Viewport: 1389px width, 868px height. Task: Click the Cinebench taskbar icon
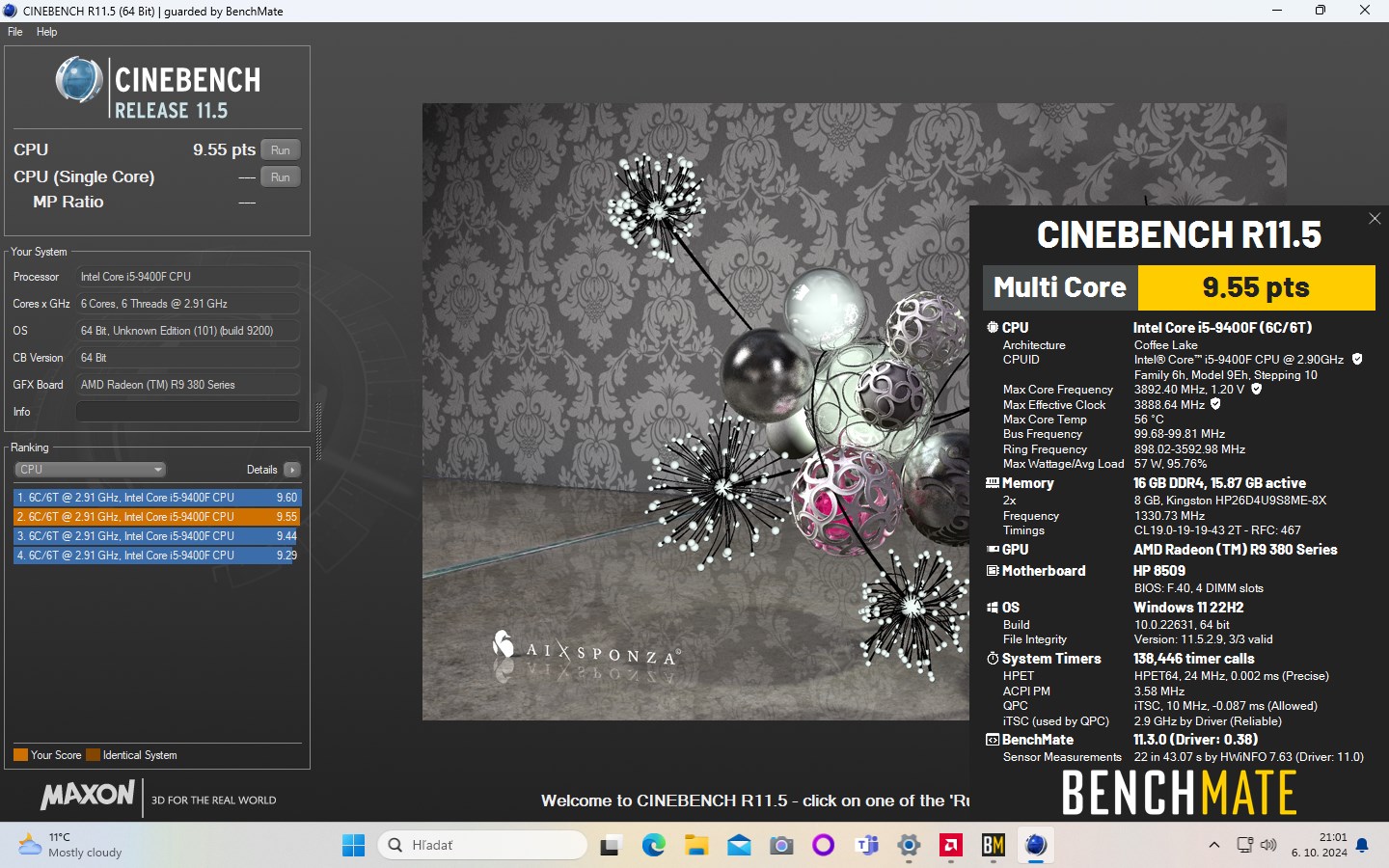1036,846
